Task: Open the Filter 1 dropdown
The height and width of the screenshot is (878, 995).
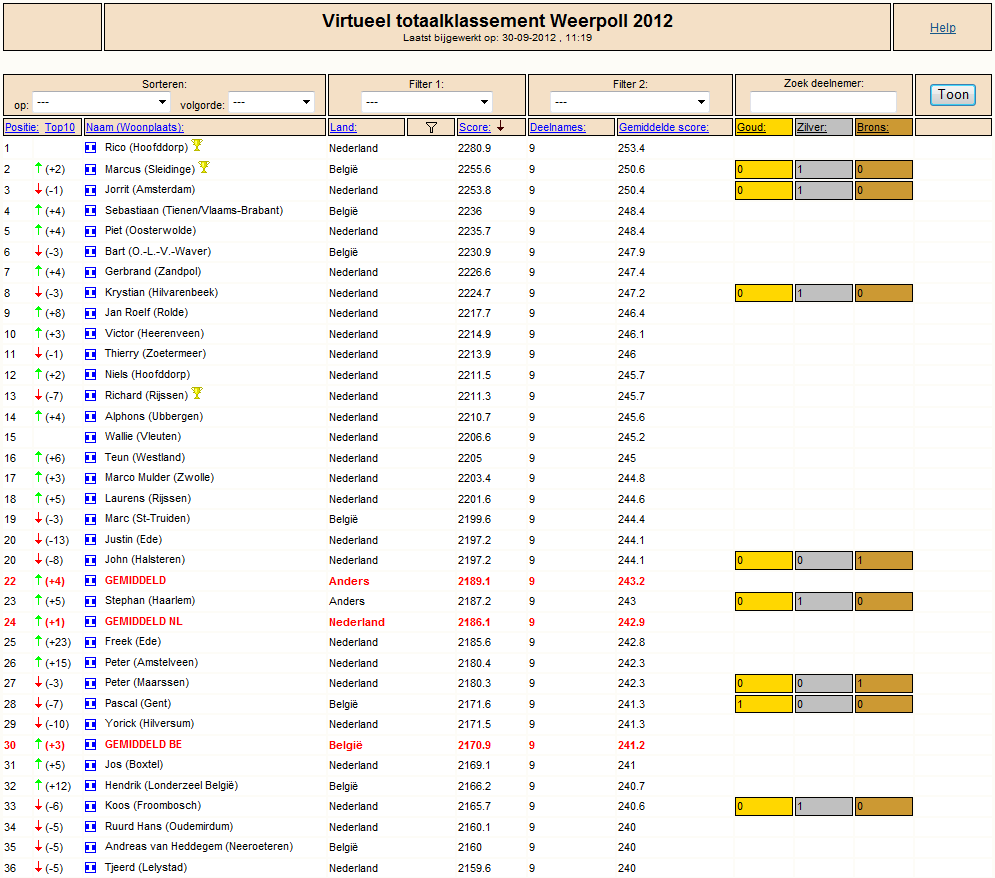Action: point(427,102)
